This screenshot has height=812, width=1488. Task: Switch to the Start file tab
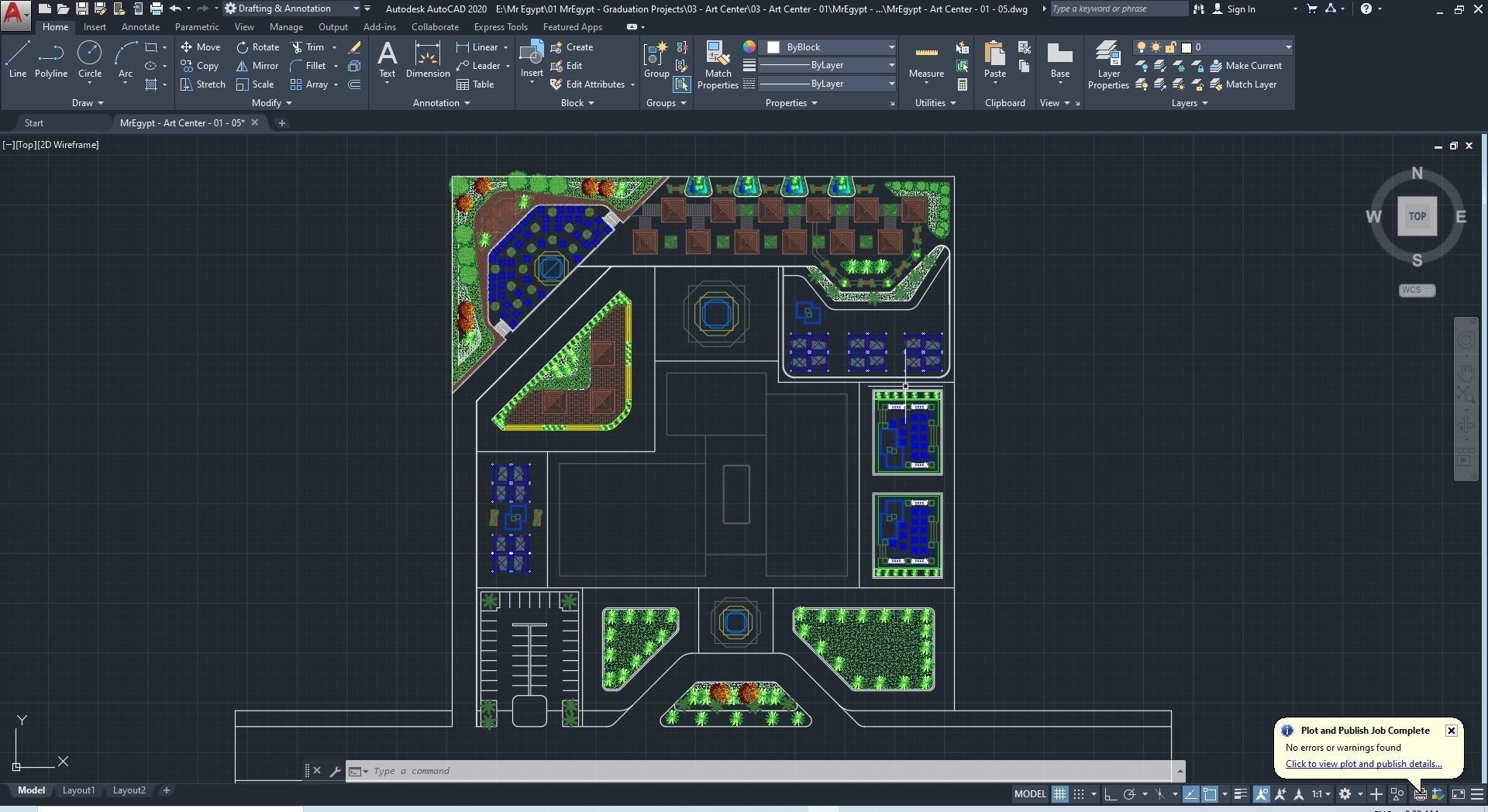[x=34, y=123]
